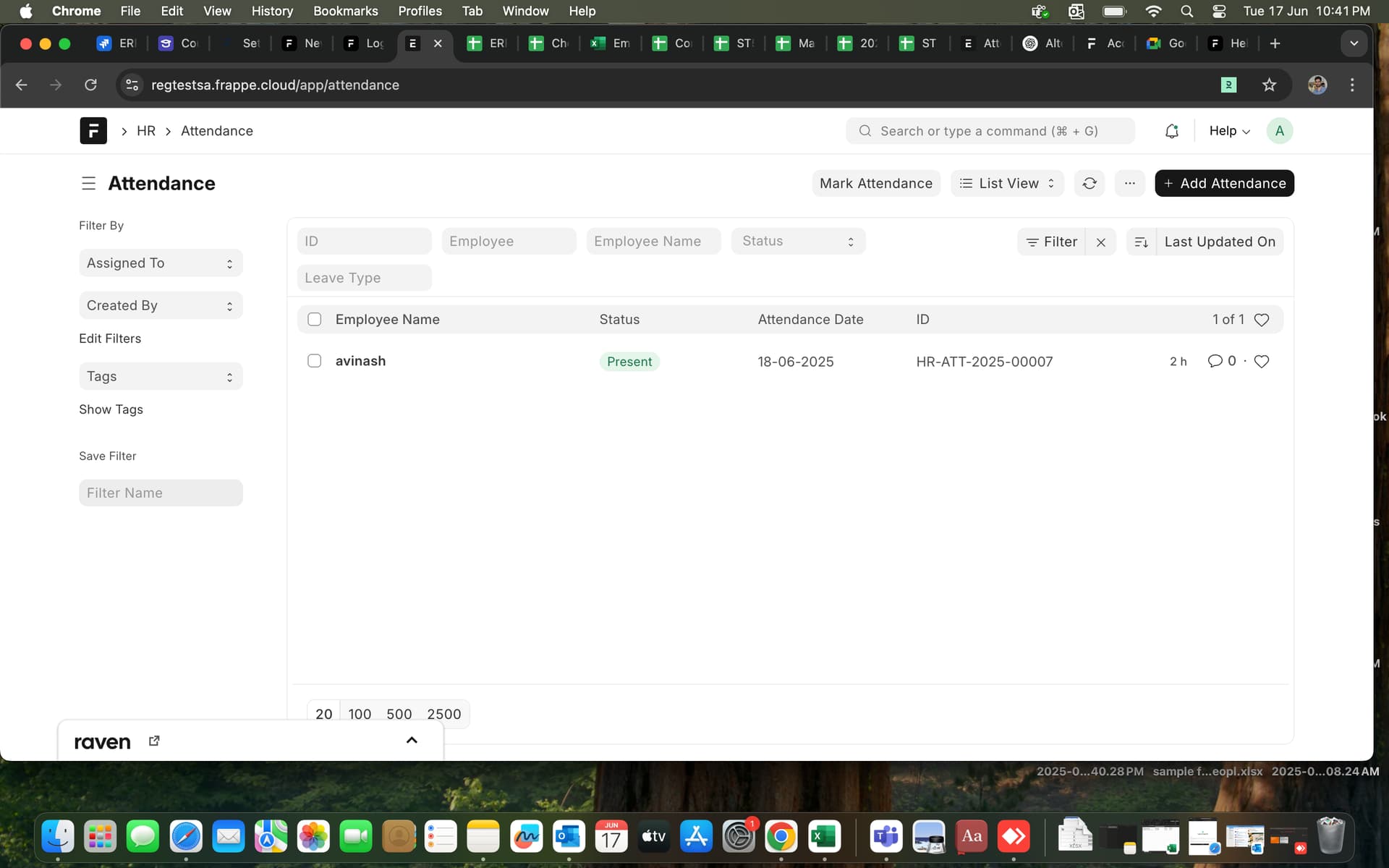Clear filters with the X button
Screen dimensions: 1389x868
pos(1100,242)
